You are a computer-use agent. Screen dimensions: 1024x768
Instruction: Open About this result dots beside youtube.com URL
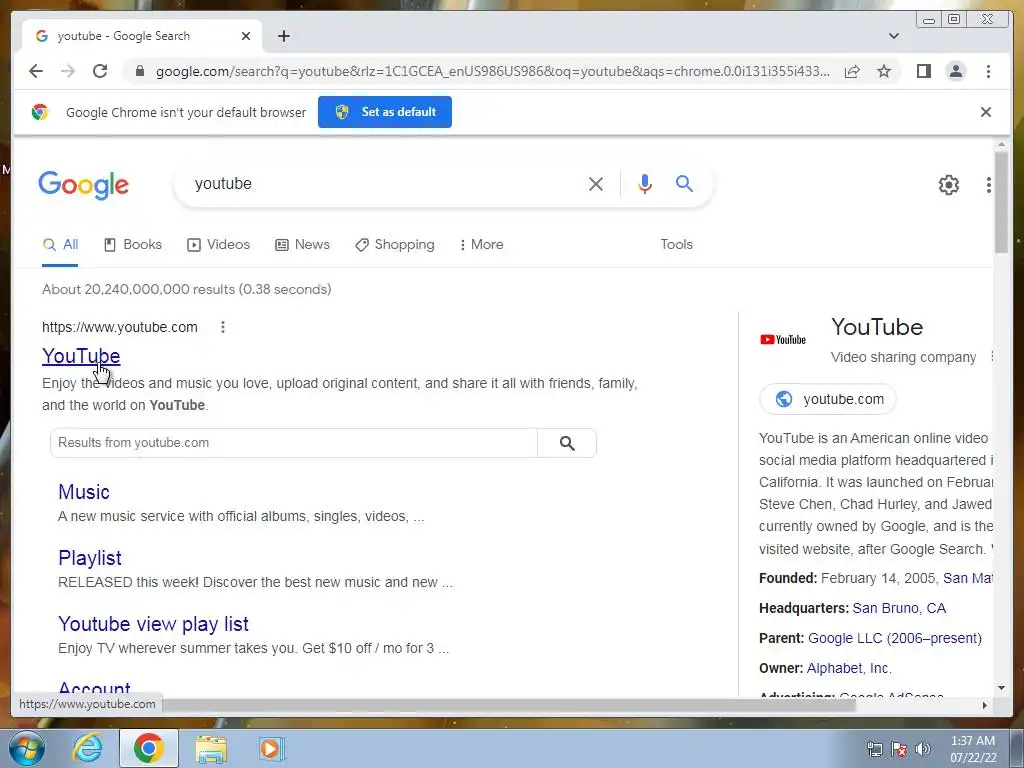pos(223,327)
